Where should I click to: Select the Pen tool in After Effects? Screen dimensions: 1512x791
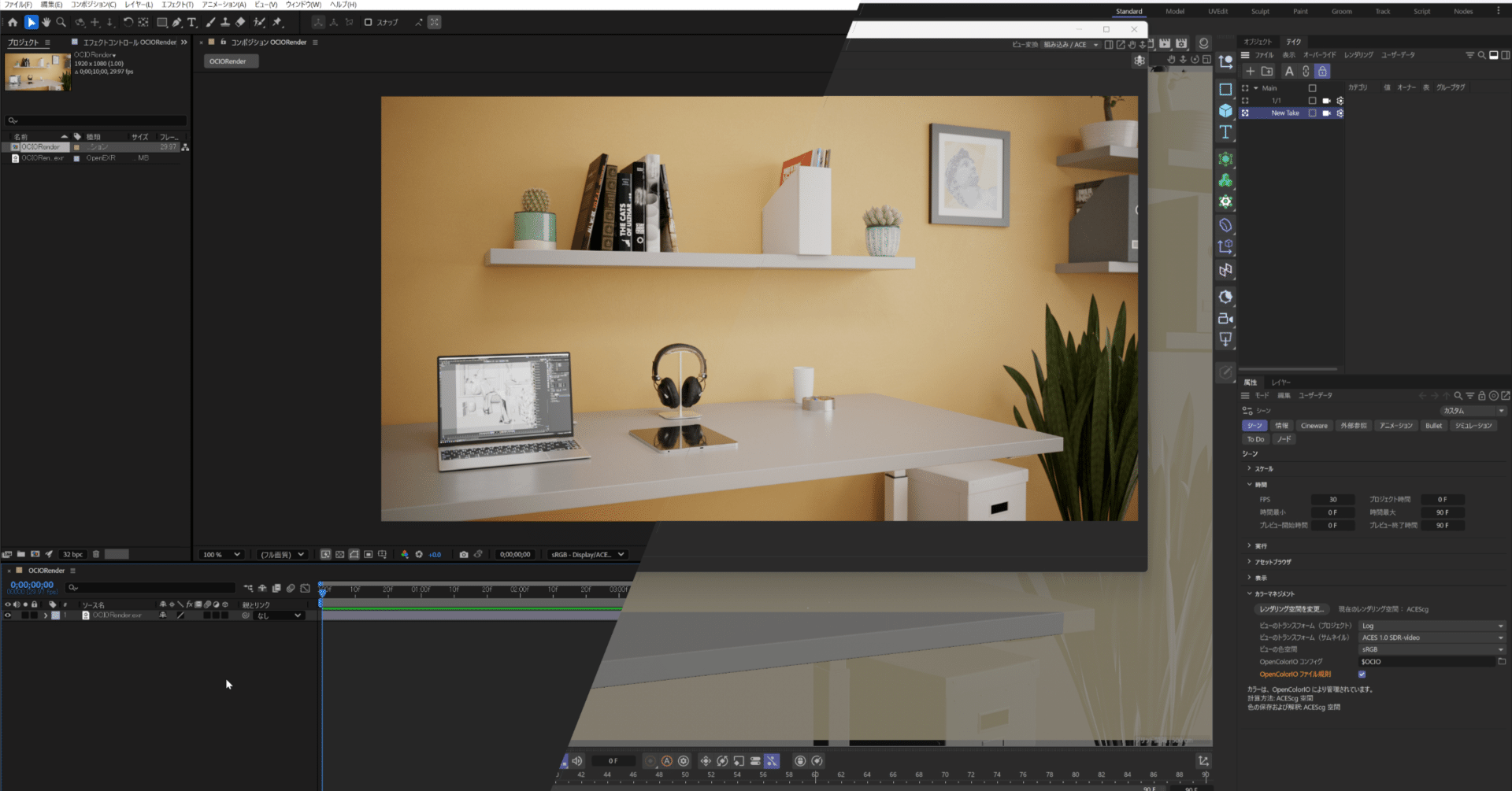point(178,22)
